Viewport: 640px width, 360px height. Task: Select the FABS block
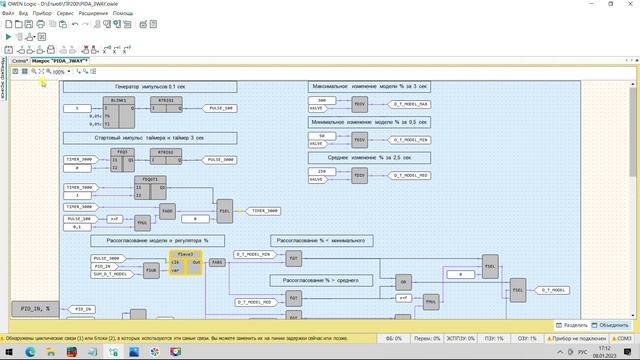tap(217, 262)
